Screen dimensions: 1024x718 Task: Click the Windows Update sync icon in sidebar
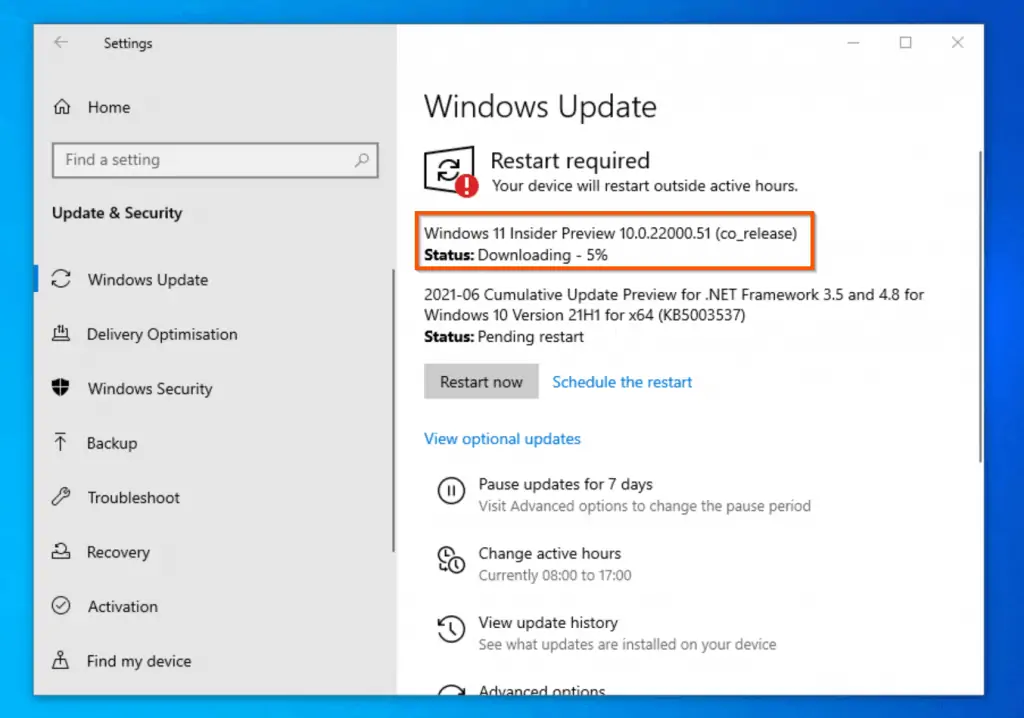point(61,279)
